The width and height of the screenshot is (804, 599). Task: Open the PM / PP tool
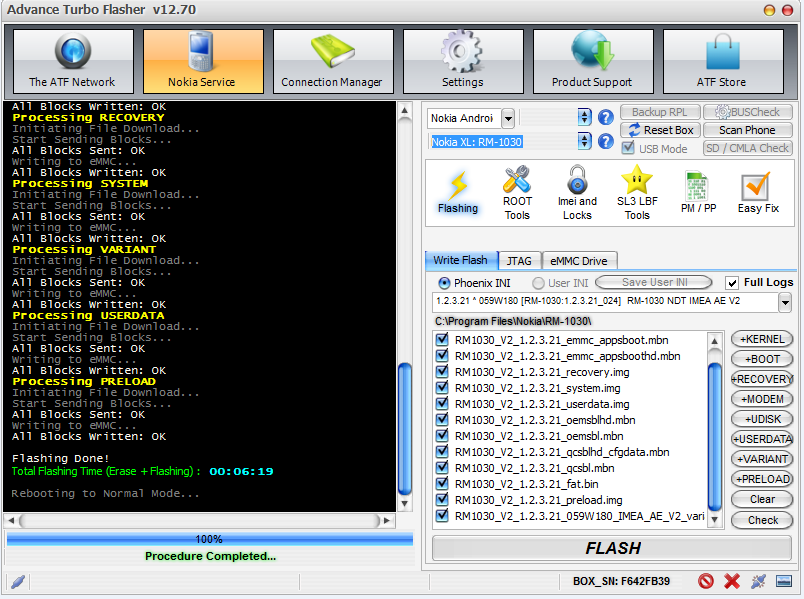coord(698,193)
